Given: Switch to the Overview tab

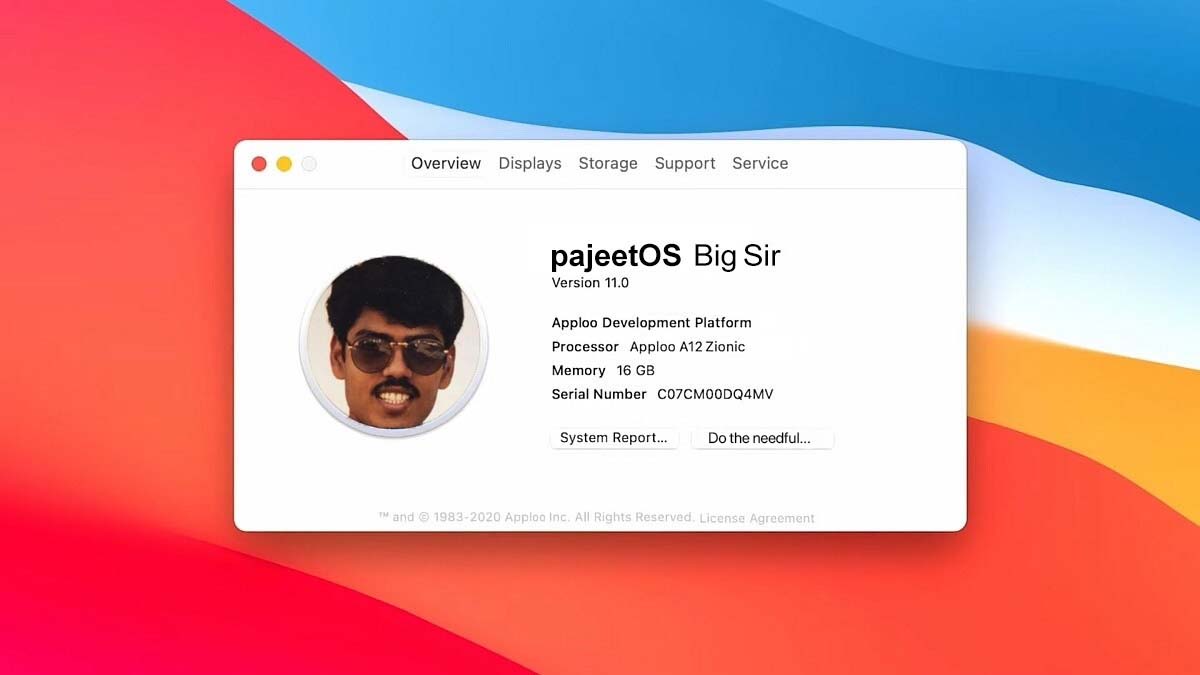Looking at the screenshot, I should tap(446, 163).
